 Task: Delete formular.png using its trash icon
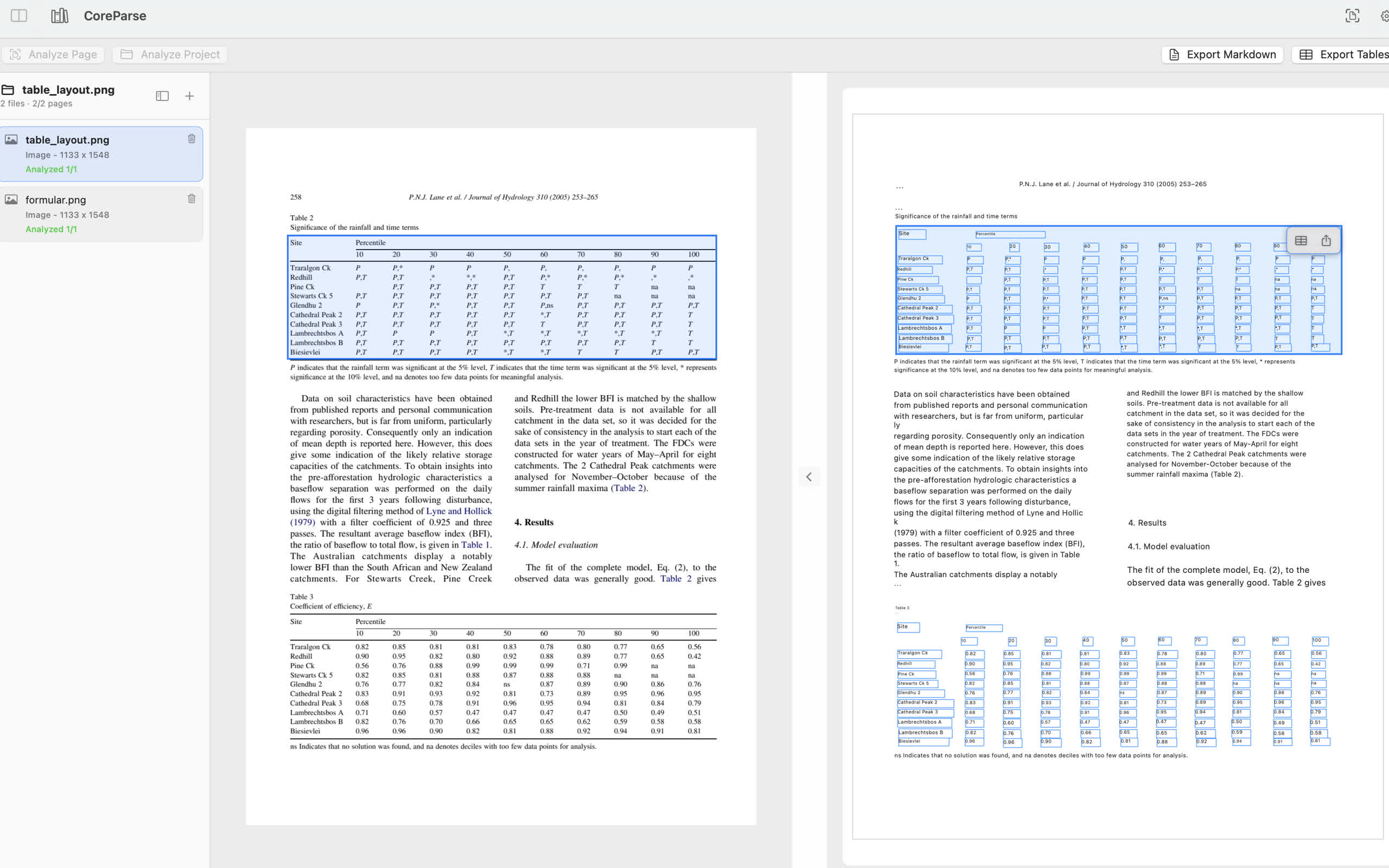click(x=192, y=199)
